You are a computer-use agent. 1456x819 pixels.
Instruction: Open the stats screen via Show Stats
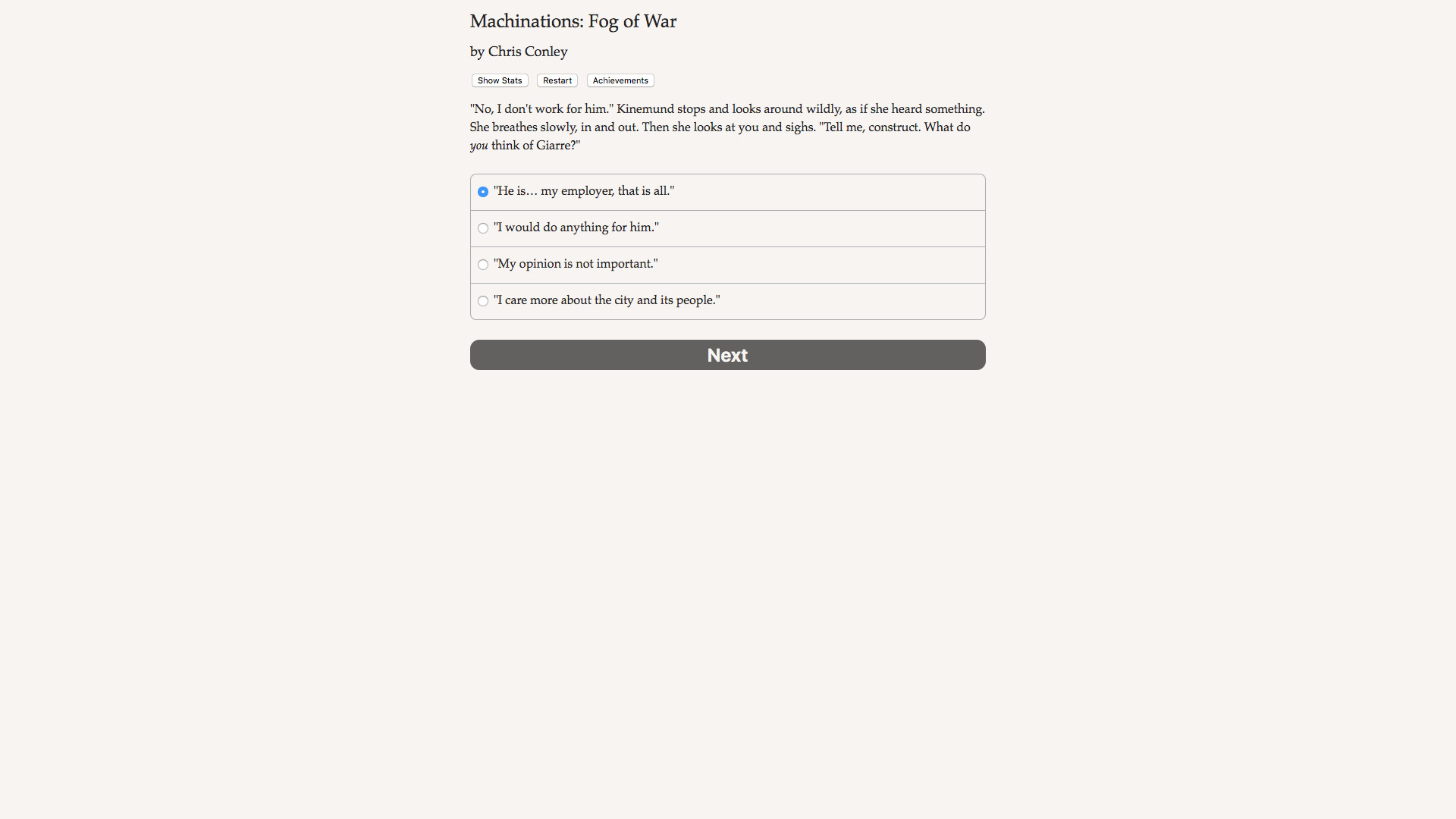click(x=499, y=80)
